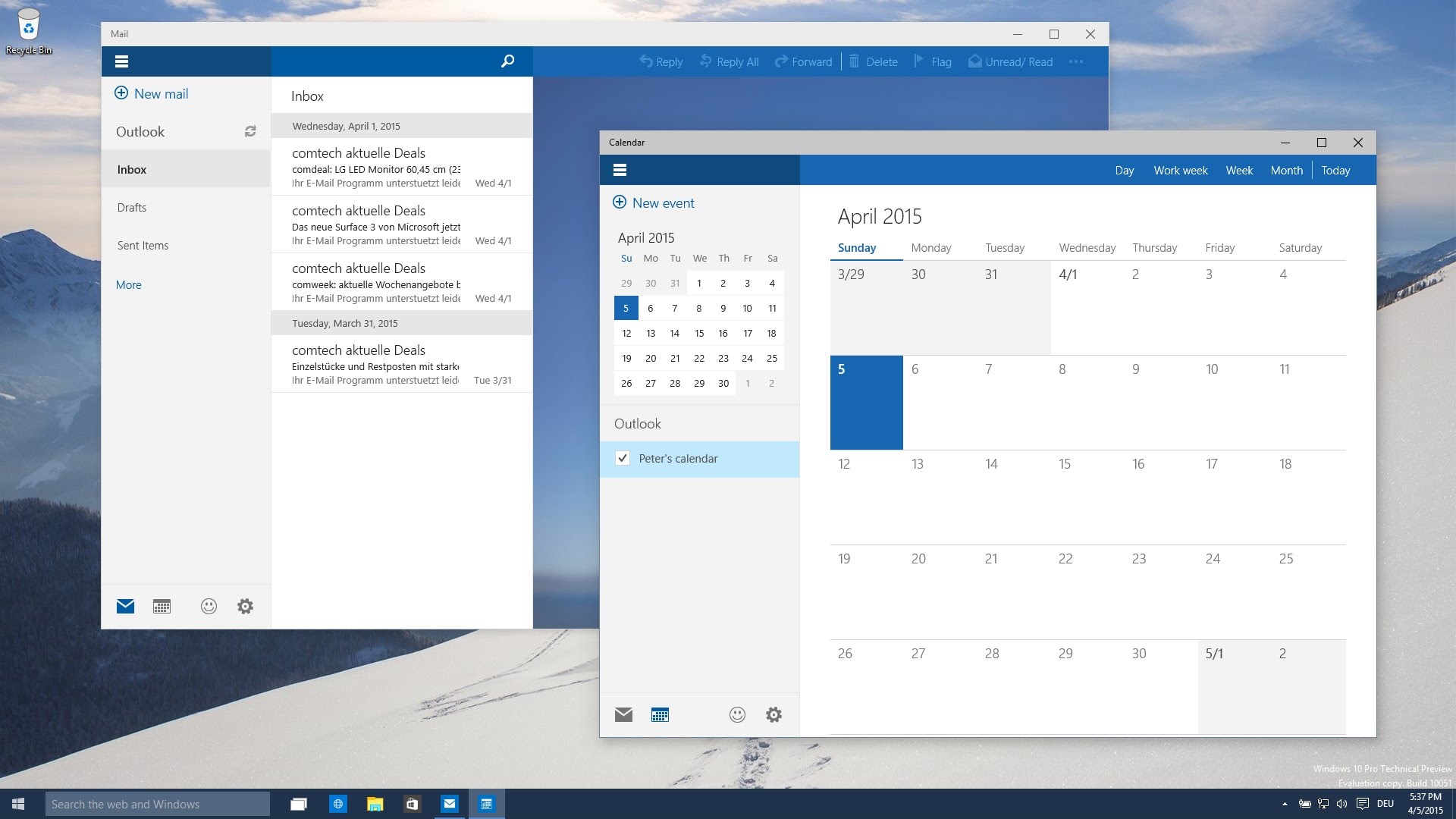Open Drafts folder in Mail
The width and height of the screenshot is (1456, 819).
pos(132,208)
